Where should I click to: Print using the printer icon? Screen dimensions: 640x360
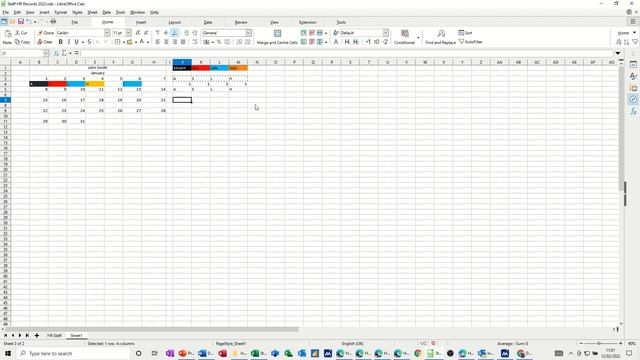click(53, 22)
